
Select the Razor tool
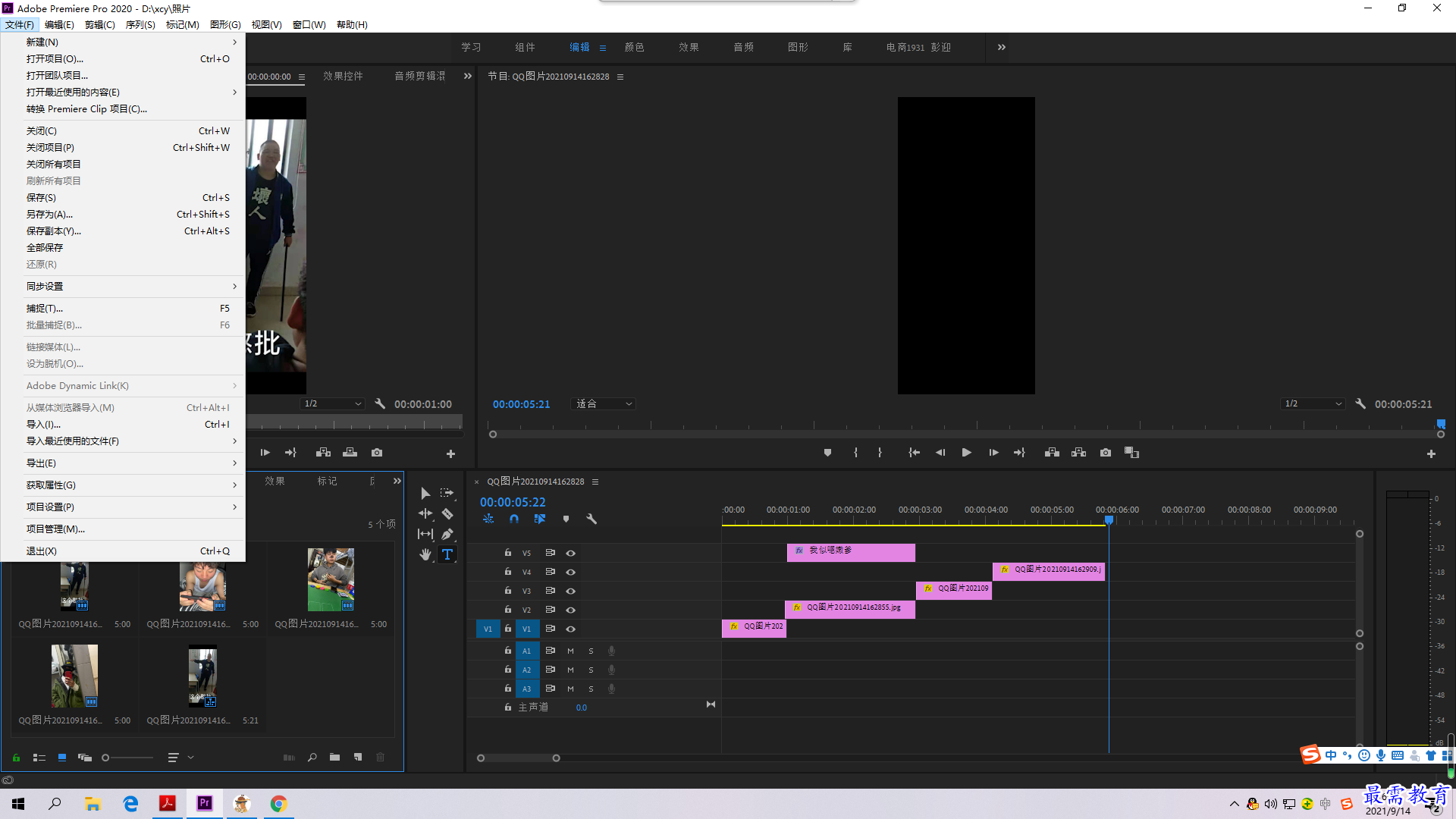(447, 513)
